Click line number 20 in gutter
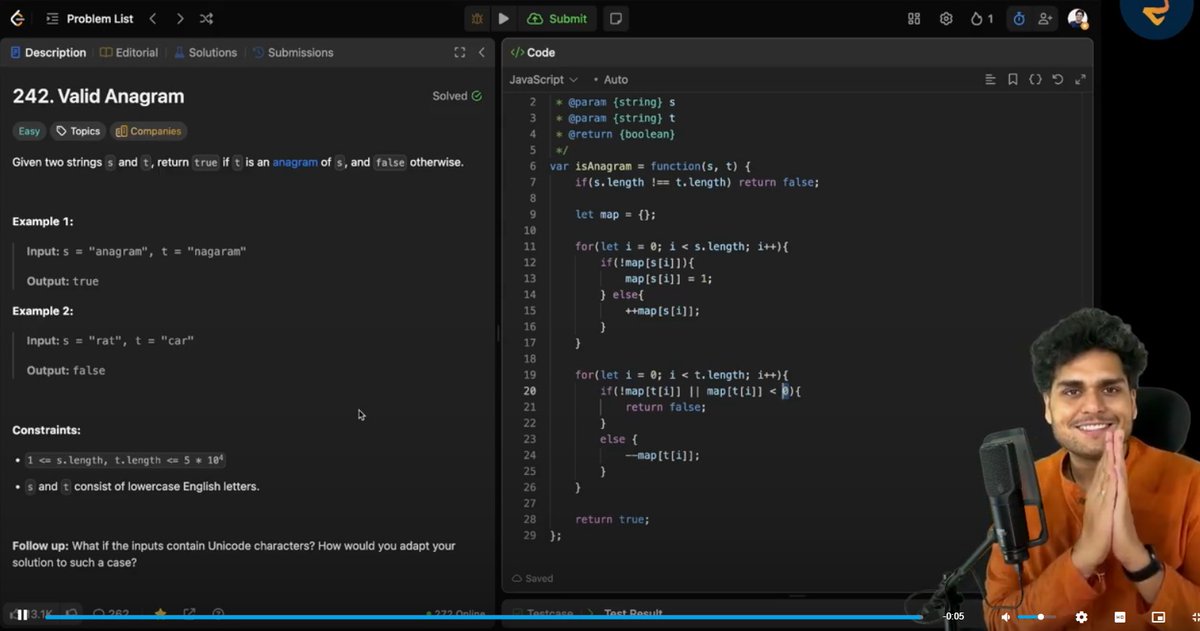The width and height of the screenshot is (1200, 631). 530,391
